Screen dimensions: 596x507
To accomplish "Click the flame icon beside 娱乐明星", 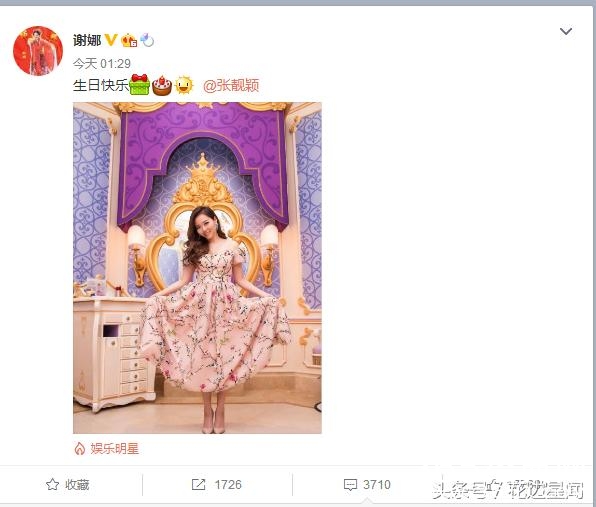I will click(x=79, y=449).
